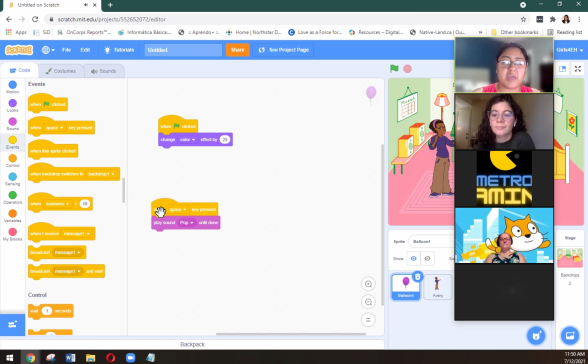Show the sprite using the eye toggle
588x364 pixels.
coord(413,258)
